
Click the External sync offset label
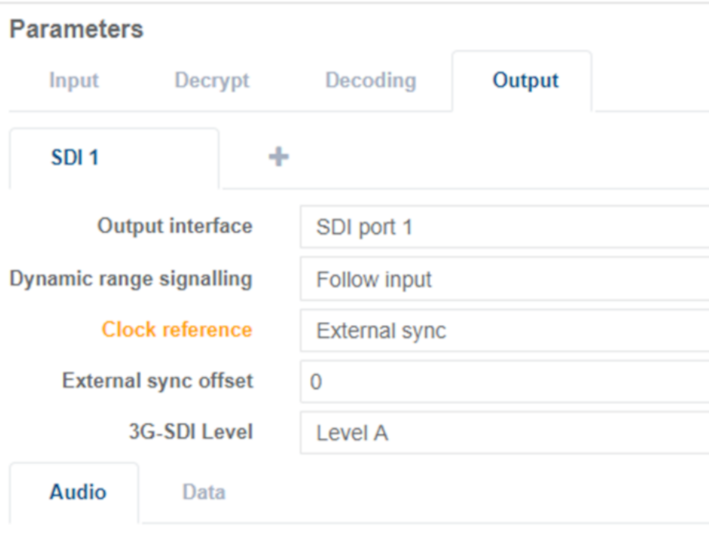[x=157, y=381]
